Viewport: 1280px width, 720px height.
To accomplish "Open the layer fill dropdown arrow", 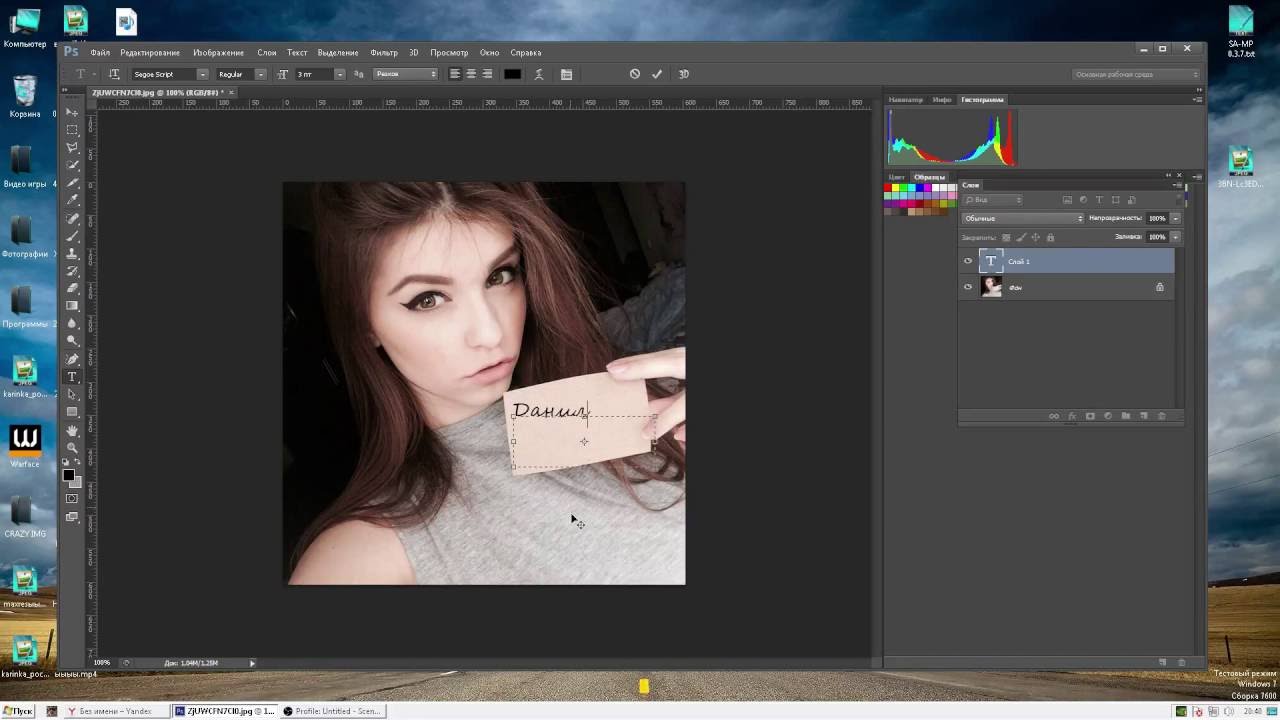I will tap(1176, 237).
